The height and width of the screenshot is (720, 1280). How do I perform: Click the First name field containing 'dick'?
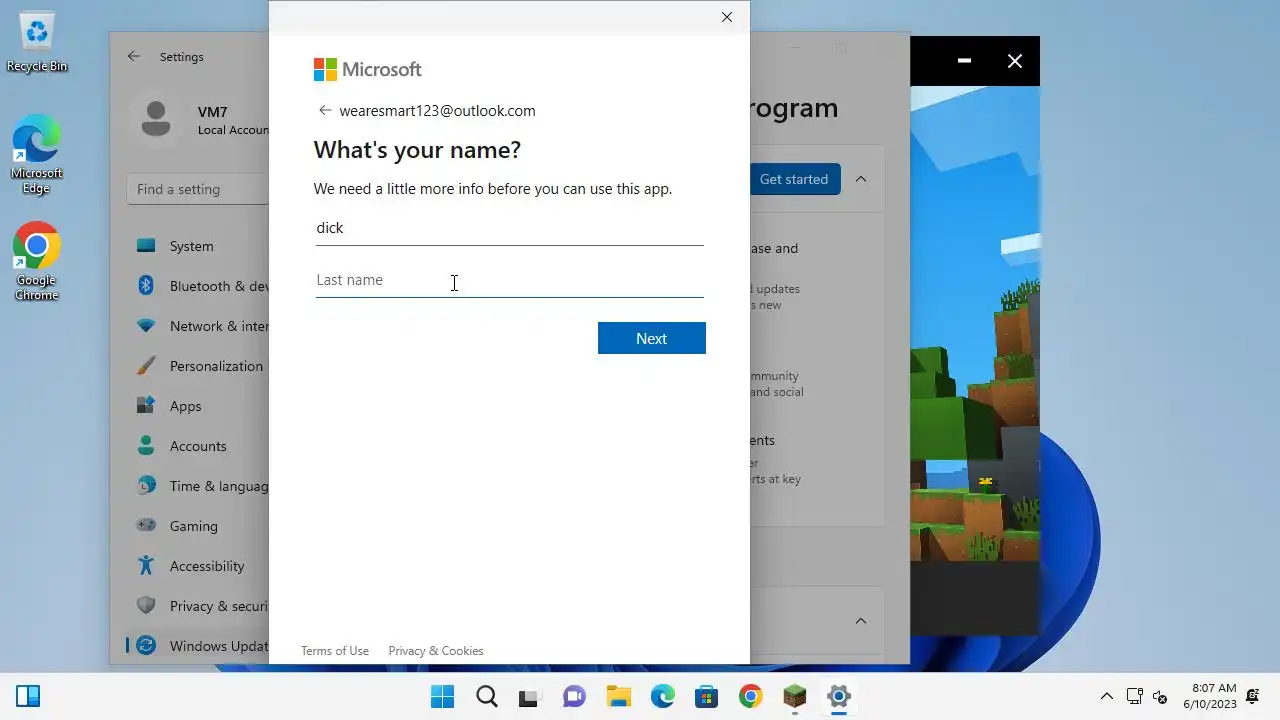tap(509, 228)
